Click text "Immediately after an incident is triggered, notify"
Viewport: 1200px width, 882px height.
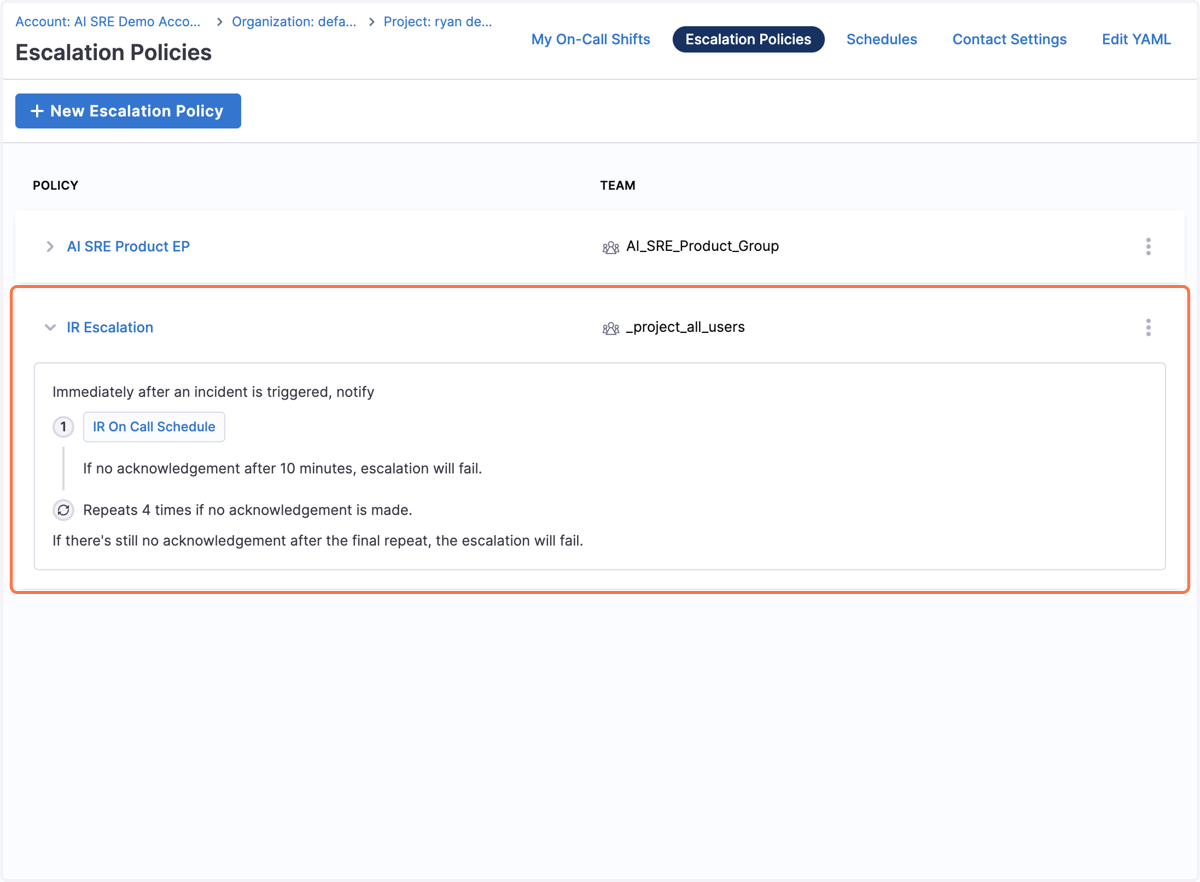213,392
